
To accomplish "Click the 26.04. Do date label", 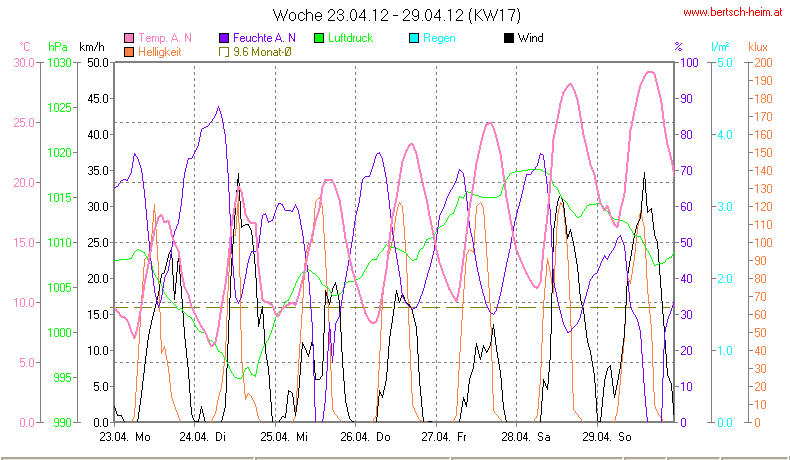I will click(x=365, y=437).
